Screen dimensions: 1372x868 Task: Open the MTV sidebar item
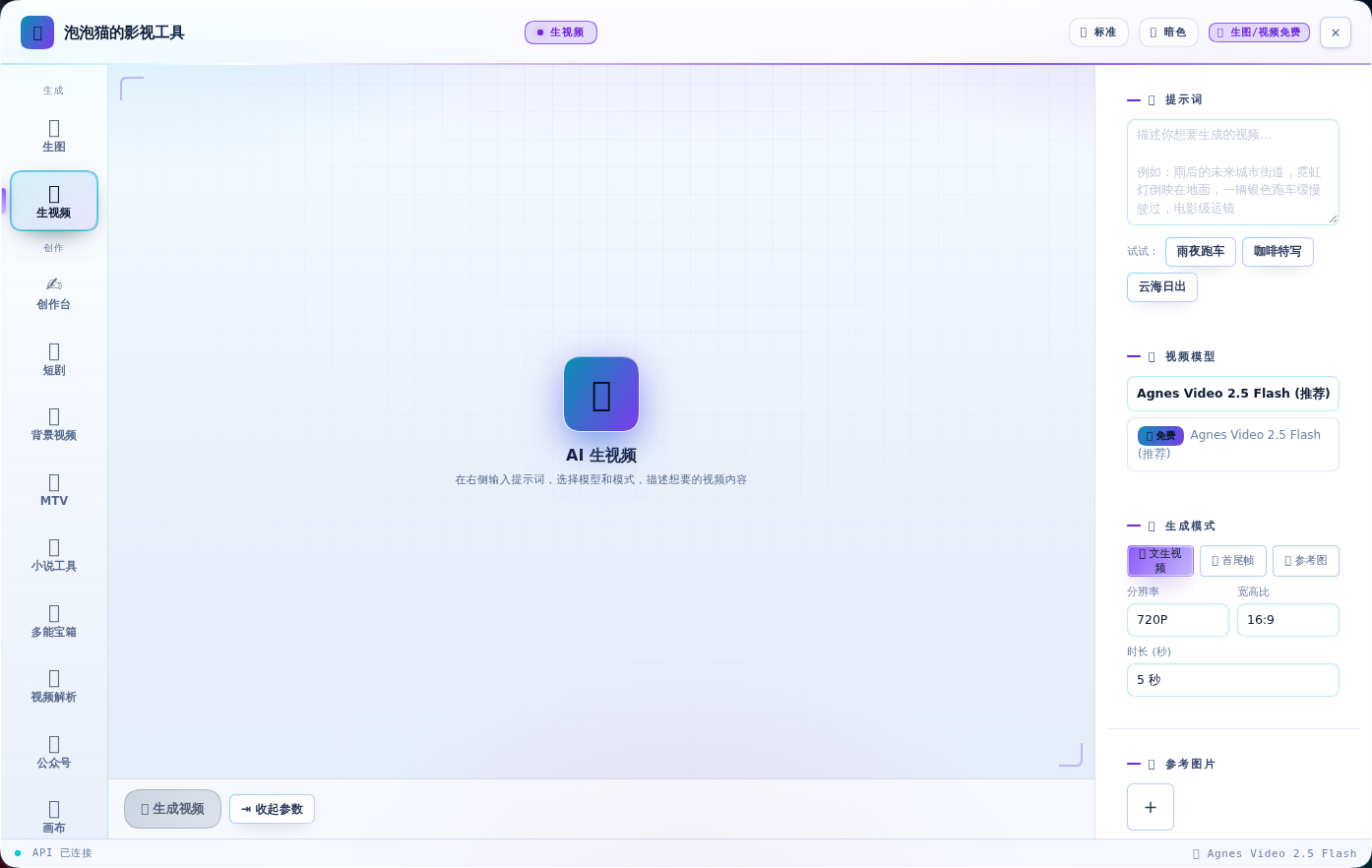54,490
